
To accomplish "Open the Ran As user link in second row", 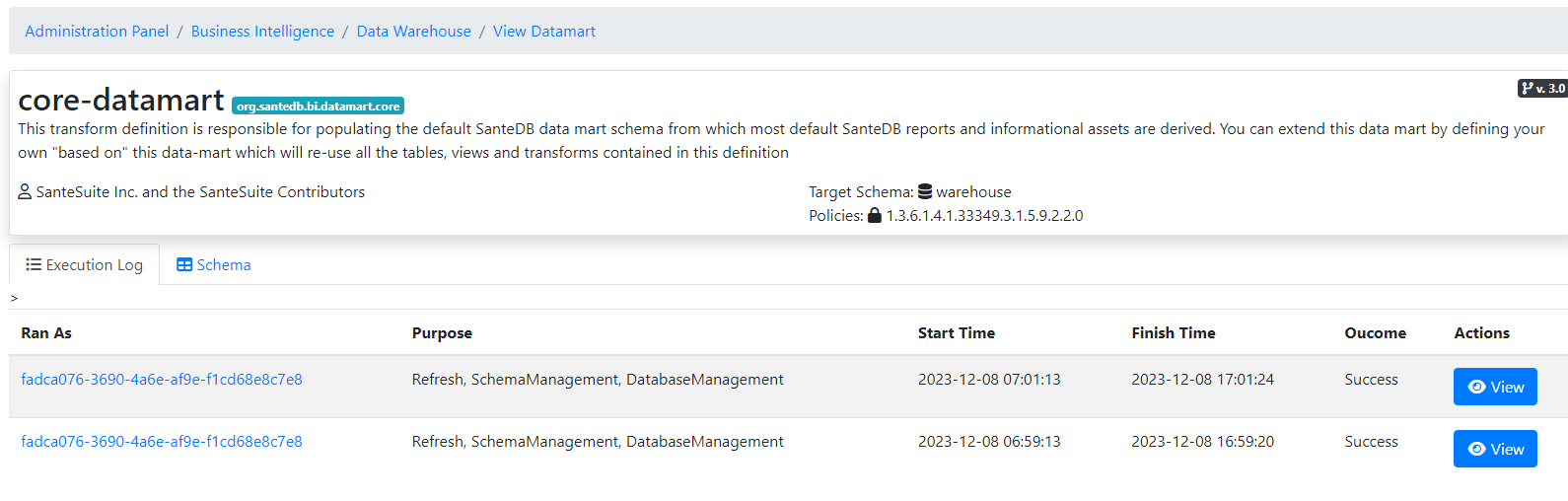I will coord(162,442).
